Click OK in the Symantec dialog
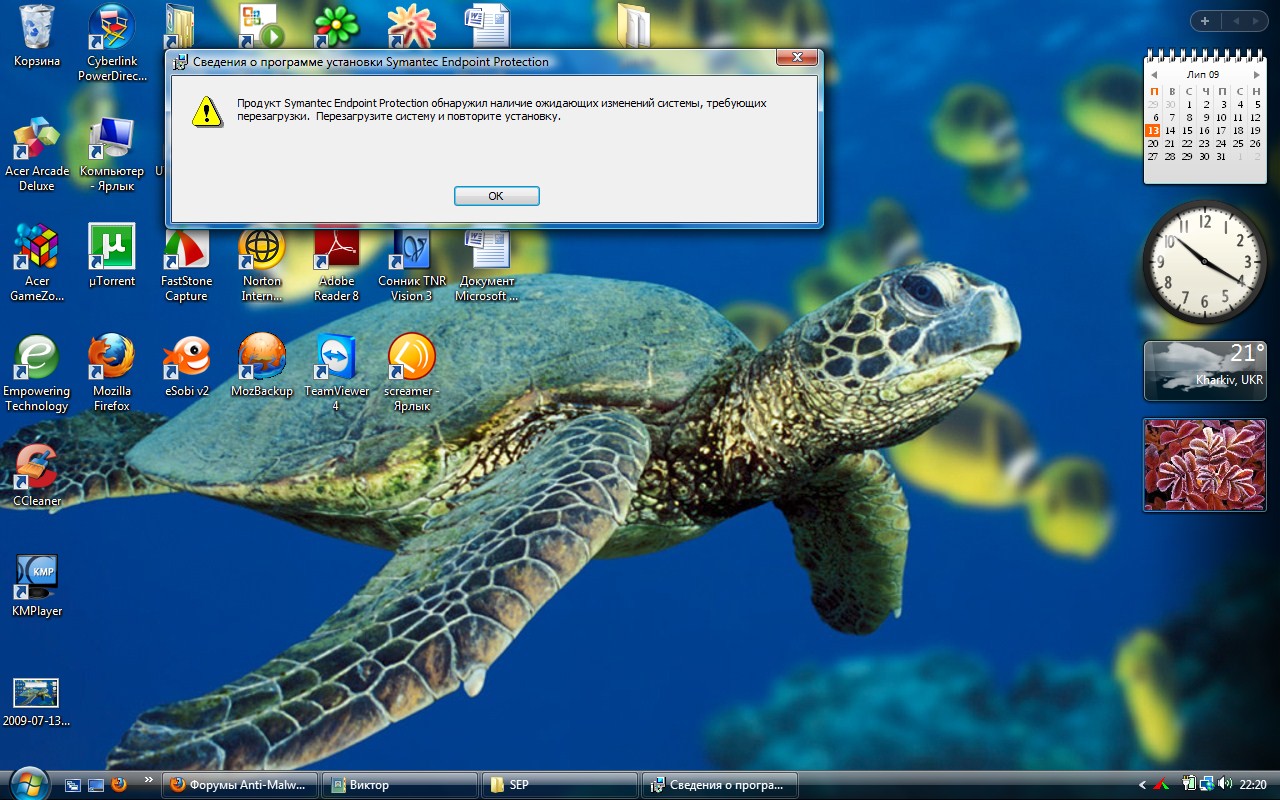The image size is (1280, 800). coord(496,196)
